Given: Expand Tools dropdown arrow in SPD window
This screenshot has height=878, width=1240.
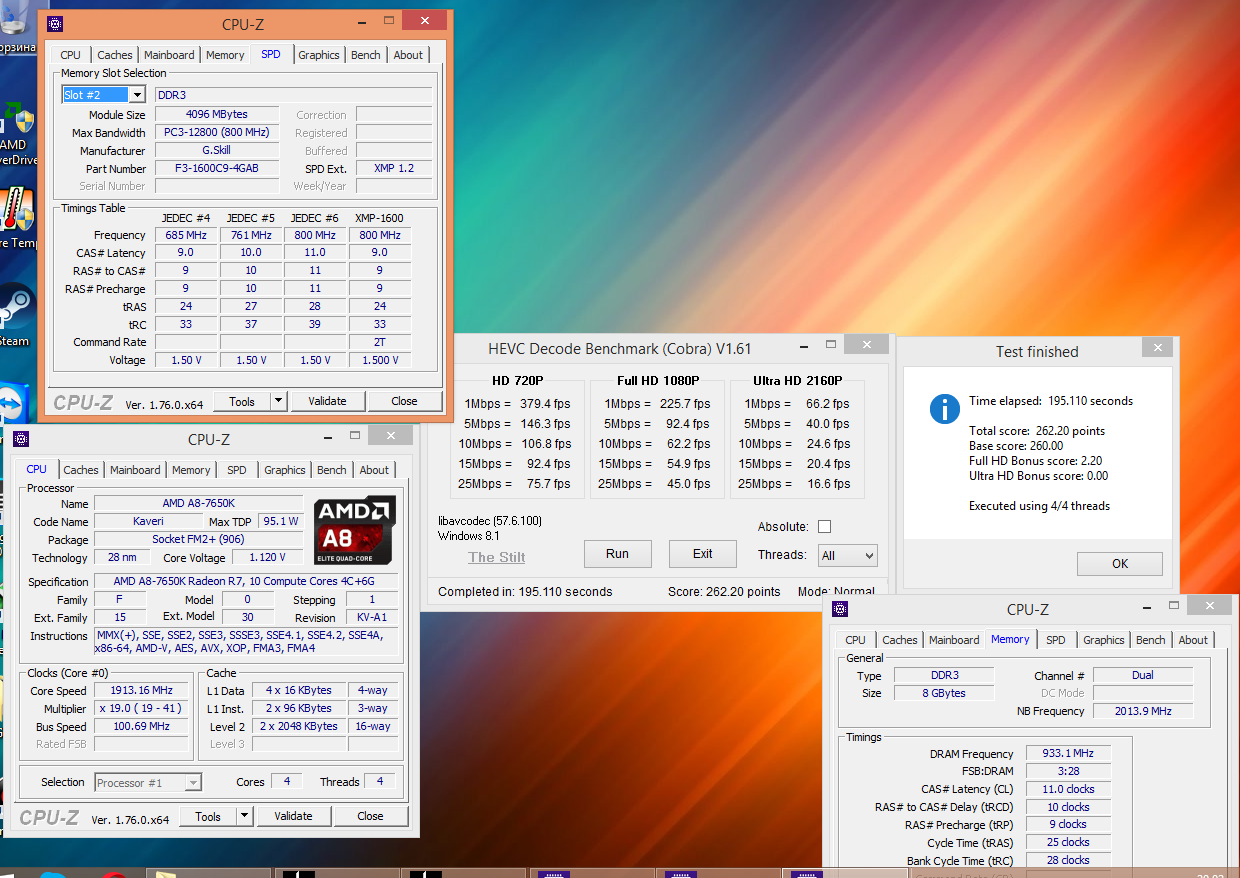Looking at the screenshot, I should [278, 401].
